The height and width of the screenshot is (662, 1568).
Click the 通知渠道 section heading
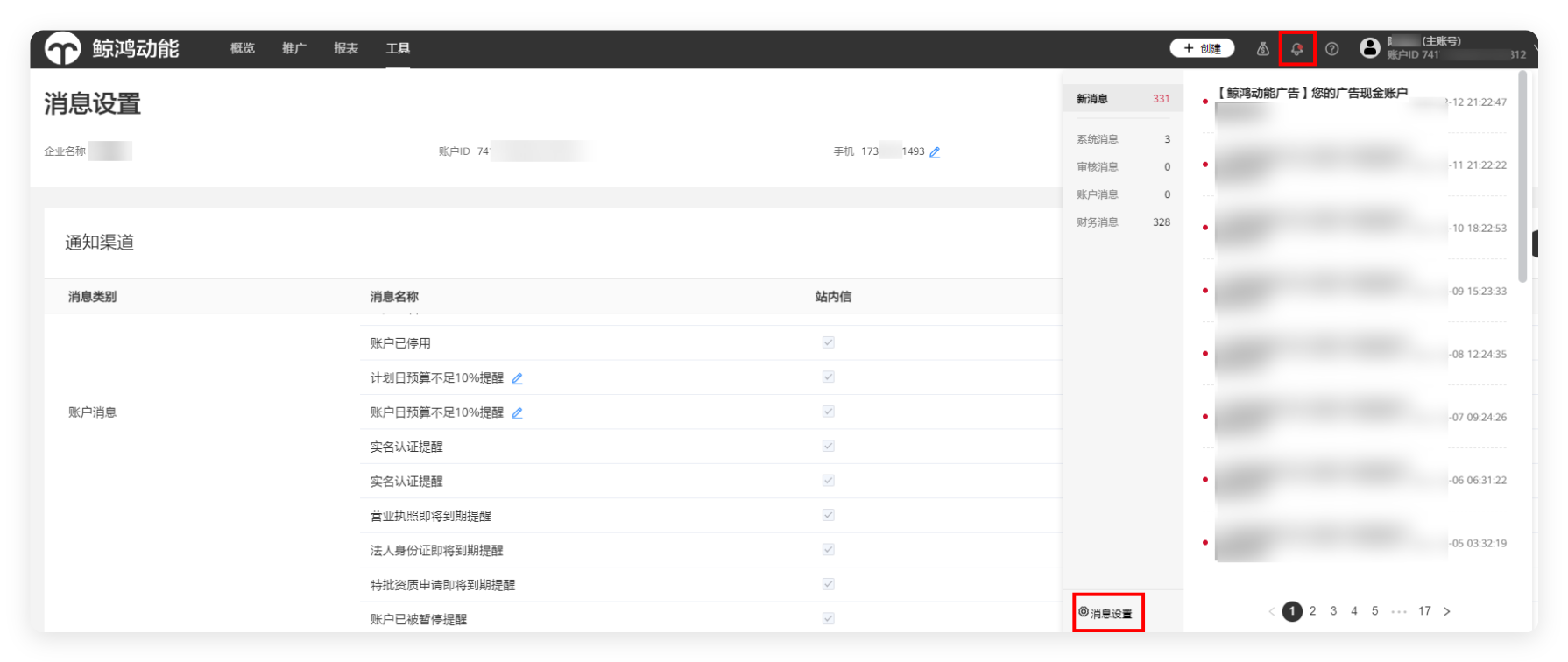pyautogui.click(x=99, y=243)
